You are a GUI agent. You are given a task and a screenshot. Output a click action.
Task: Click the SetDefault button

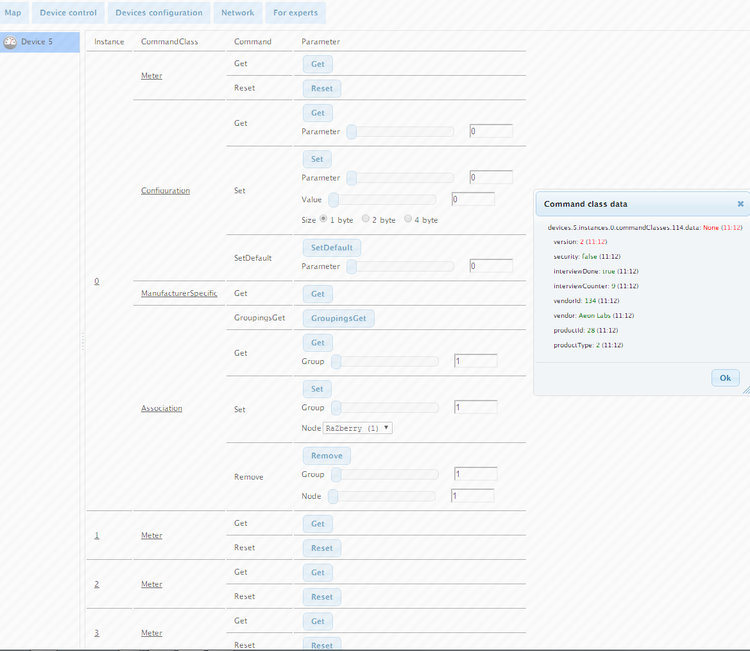point(331,247)
